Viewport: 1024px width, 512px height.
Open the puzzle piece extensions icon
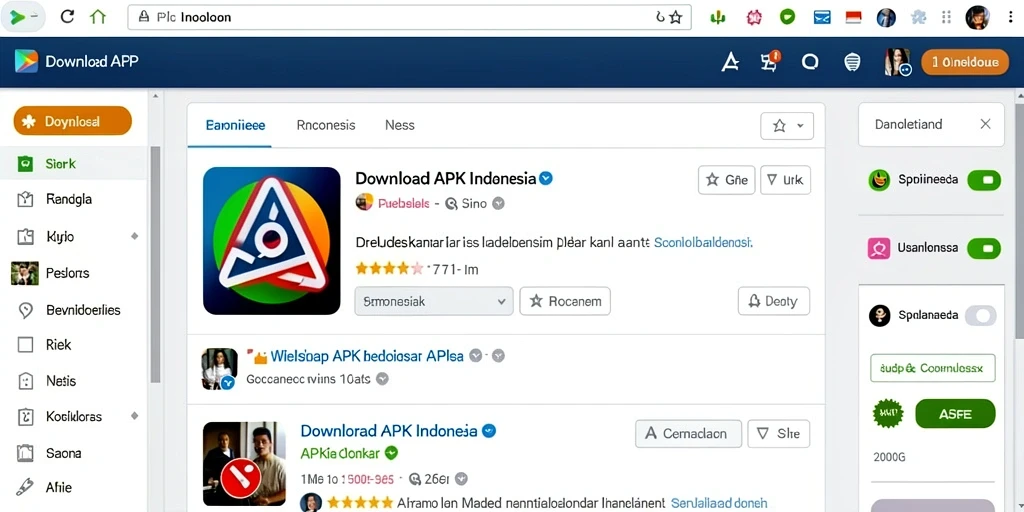pyautogui.click(x=918, y=17)
